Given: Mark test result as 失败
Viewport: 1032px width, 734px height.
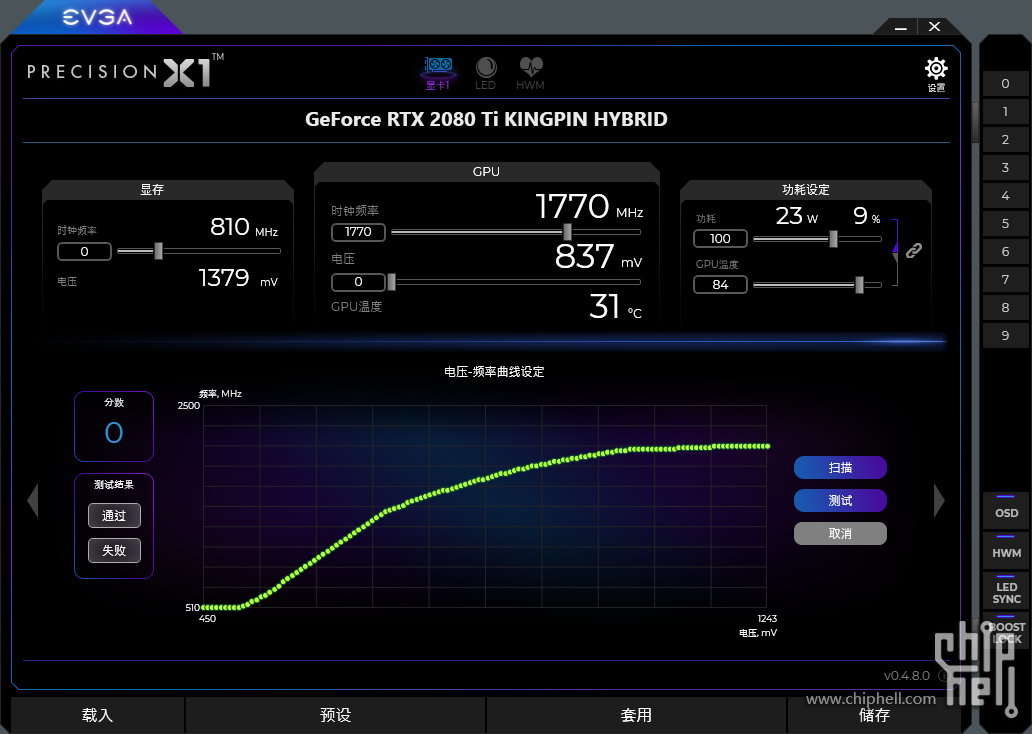Looking at the screenshot, I should click(114, 550).
